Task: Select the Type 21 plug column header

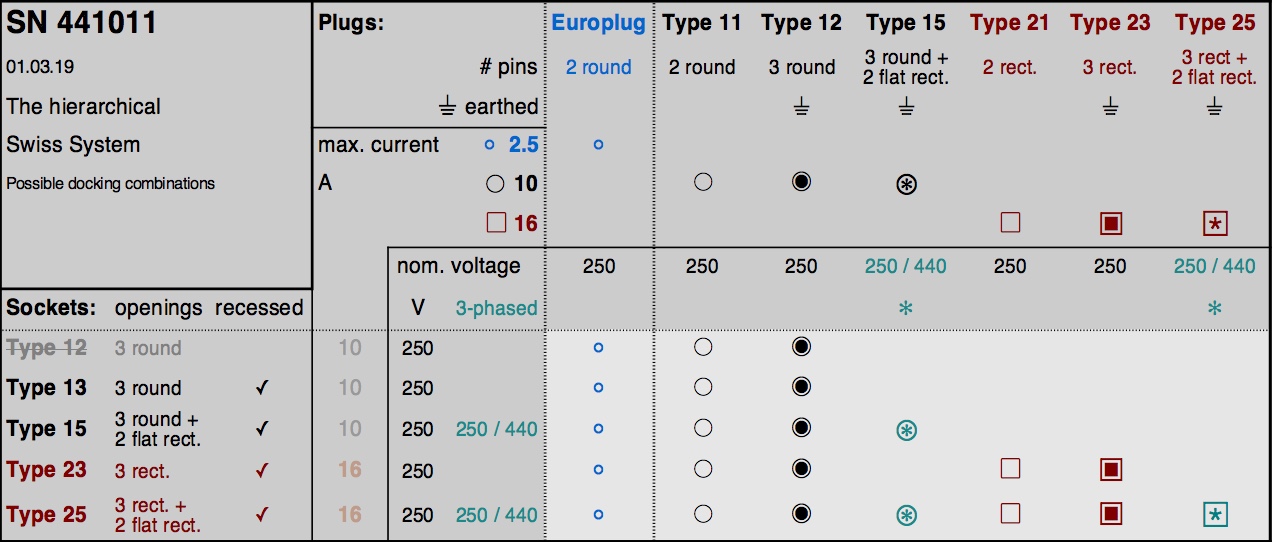Action: [x=1010, y=23]
